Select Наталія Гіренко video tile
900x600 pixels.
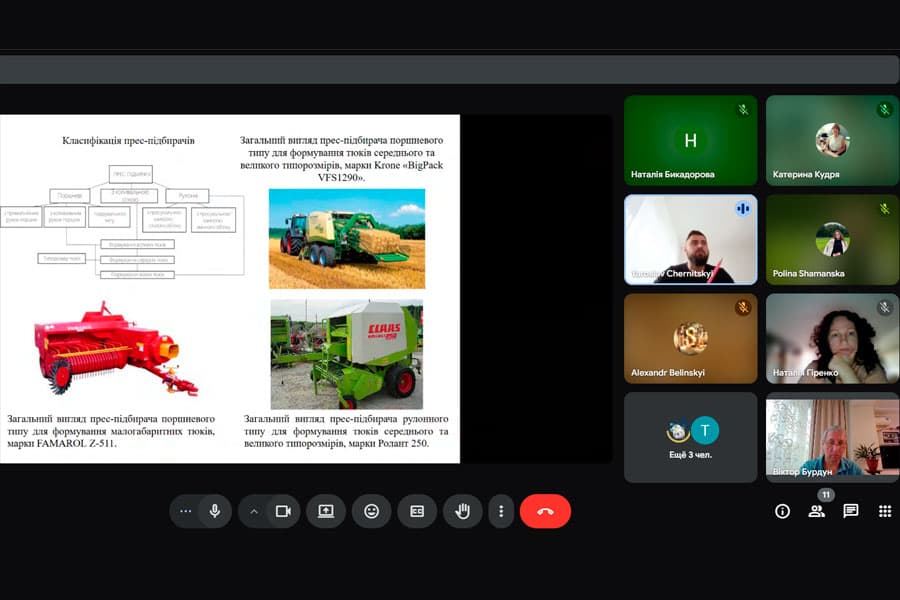(x=832, y=338)
